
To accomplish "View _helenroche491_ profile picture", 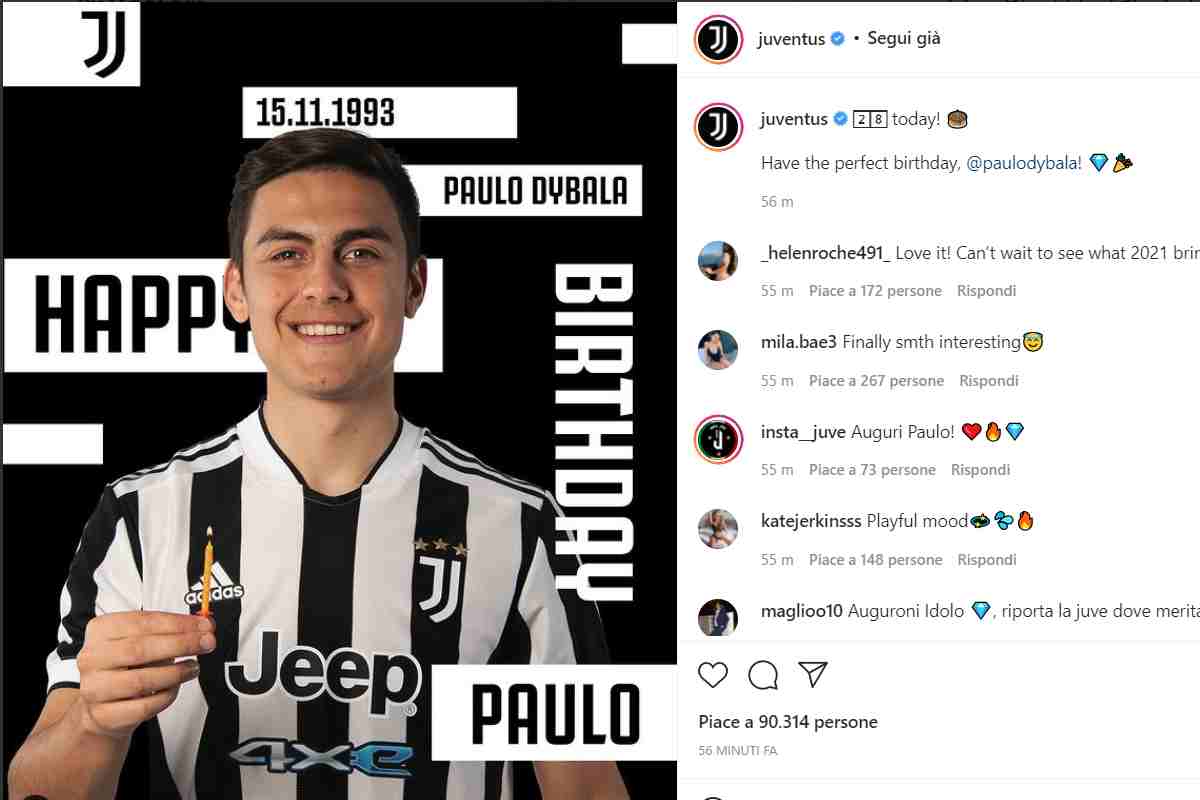I will pos(718,261).
